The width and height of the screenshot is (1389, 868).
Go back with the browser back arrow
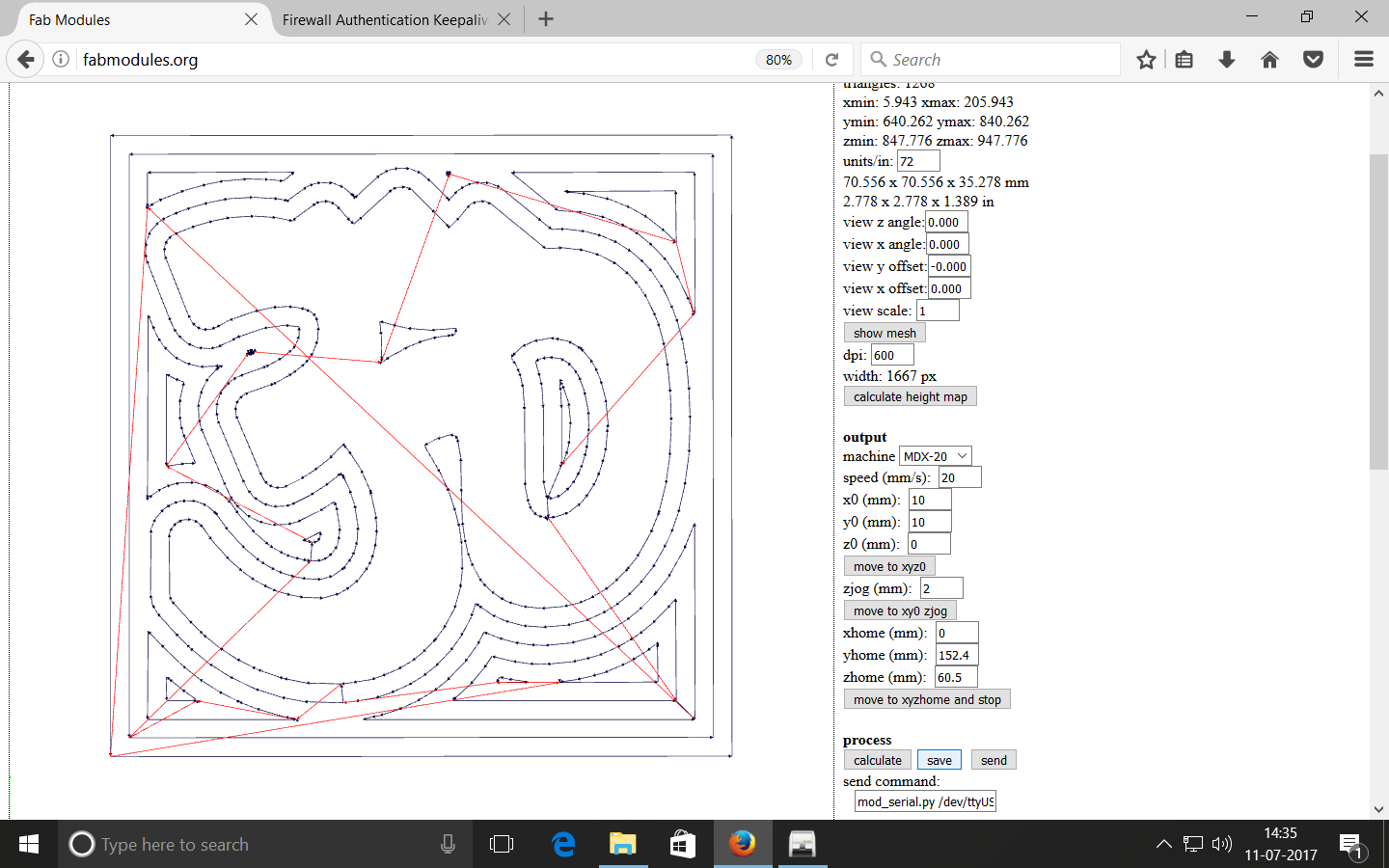click(26, 60)
